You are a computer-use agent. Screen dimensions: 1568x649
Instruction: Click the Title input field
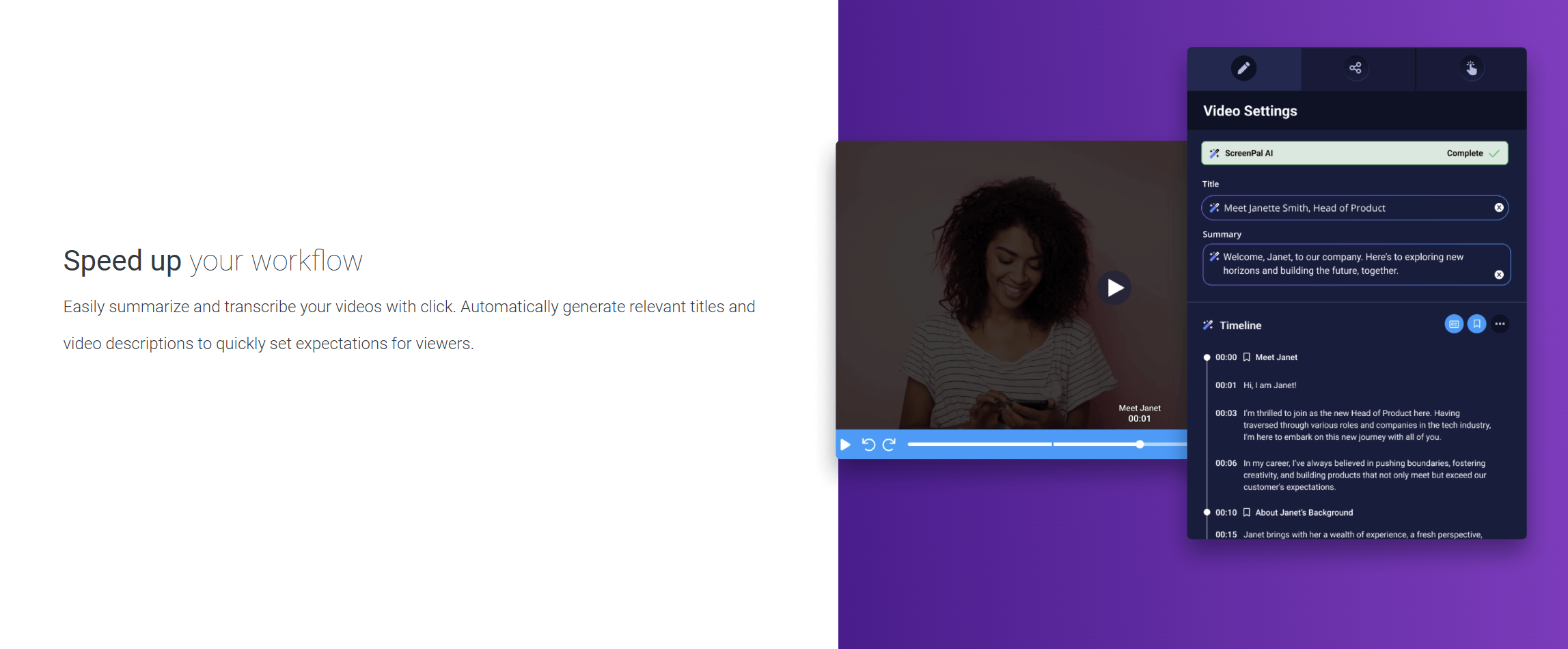pos(1355,208)
